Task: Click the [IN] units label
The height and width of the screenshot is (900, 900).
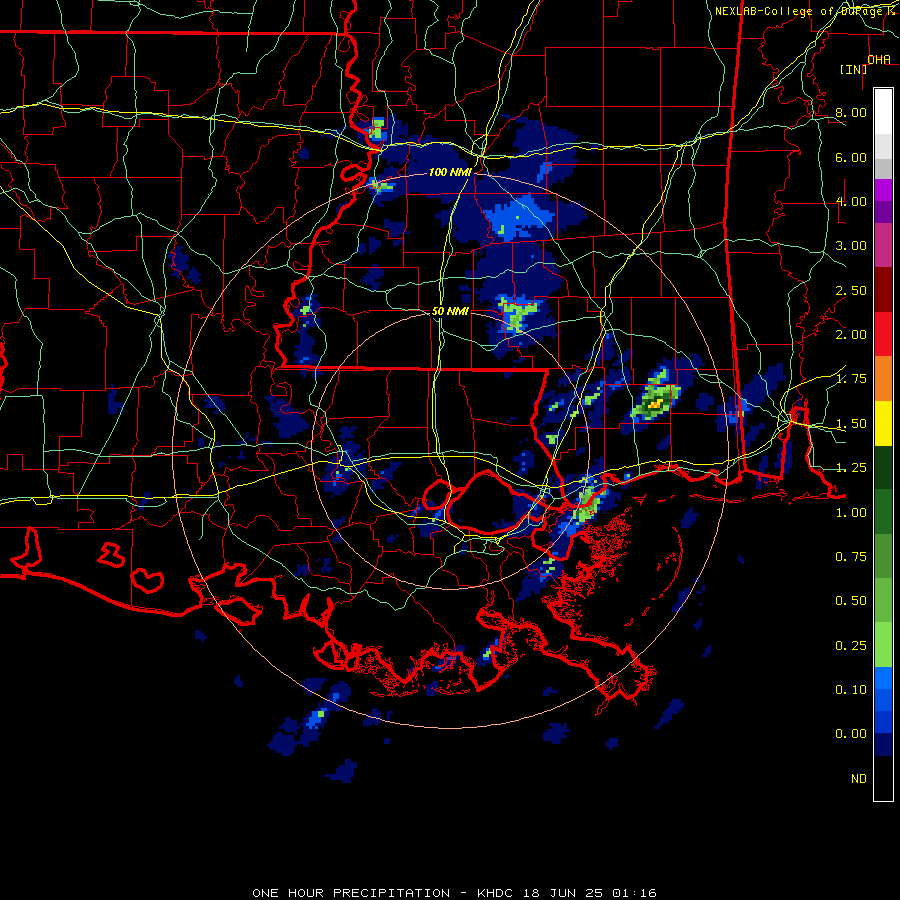Action: click(x=853, y=69)
